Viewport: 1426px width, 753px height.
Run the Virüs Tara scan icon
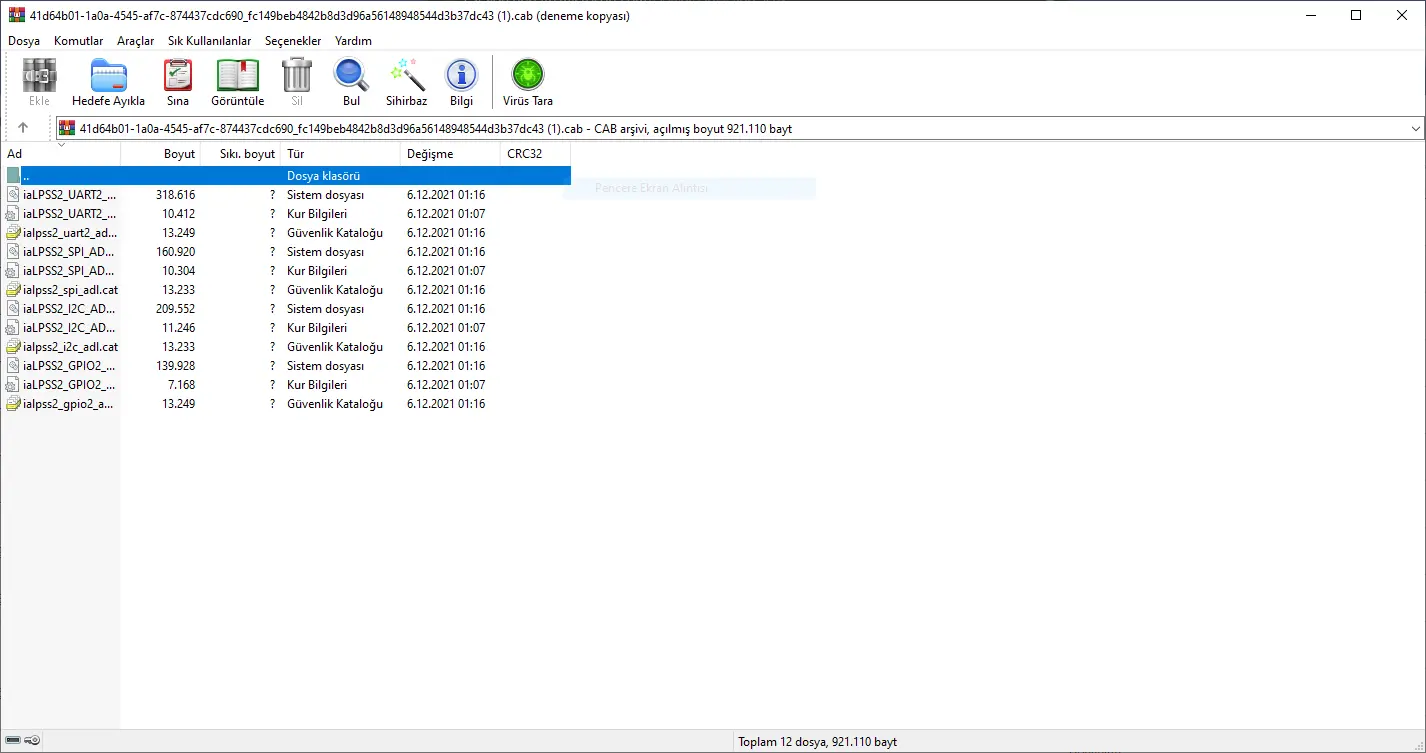tap(527, 75)
